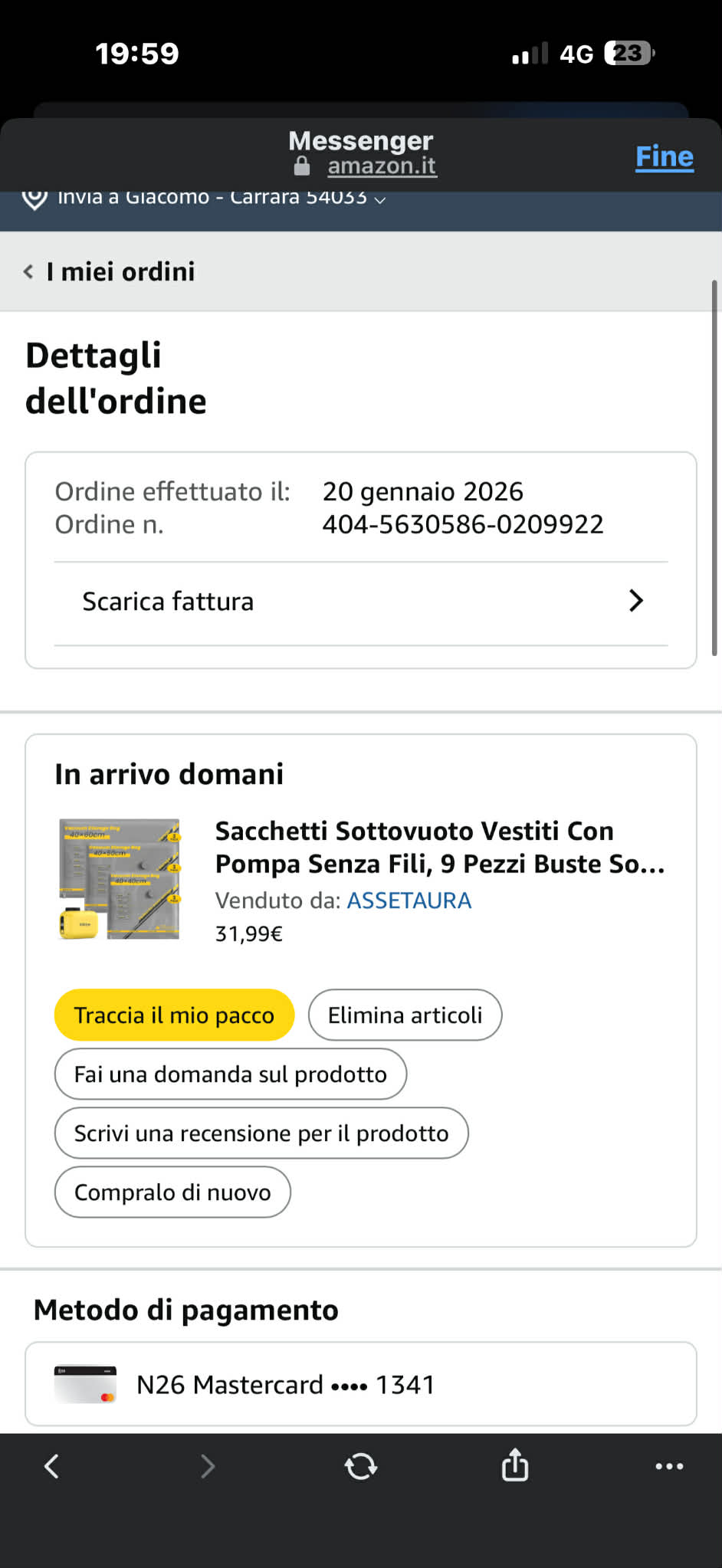Open the vacuum bags product thumbnail
This screenshot has height=1568, width=722.
point(120,879)
